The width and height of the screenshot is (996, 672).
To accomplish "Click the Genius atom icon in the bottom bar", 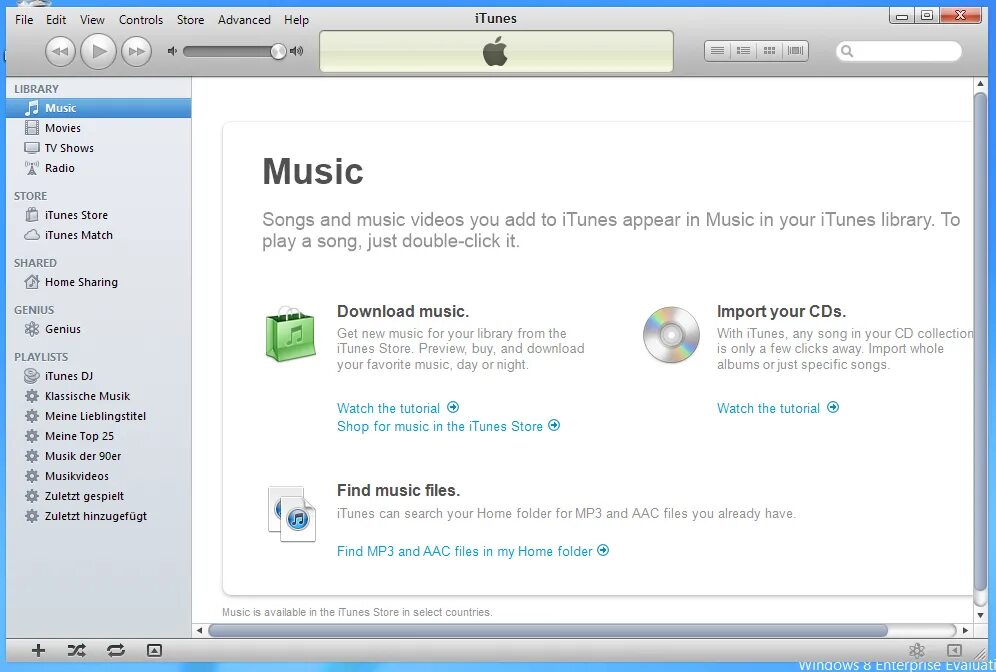I will pyautogui.click(x=917, y=650).
